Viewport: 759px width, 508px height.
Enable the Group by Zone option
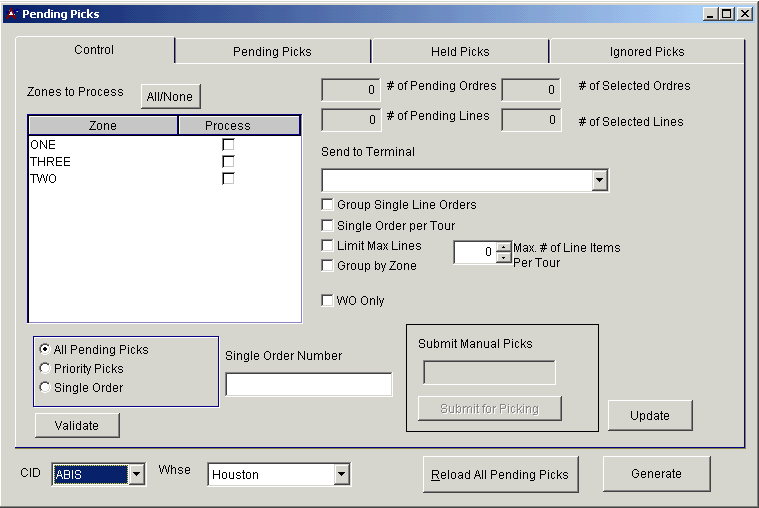[327, 266]
